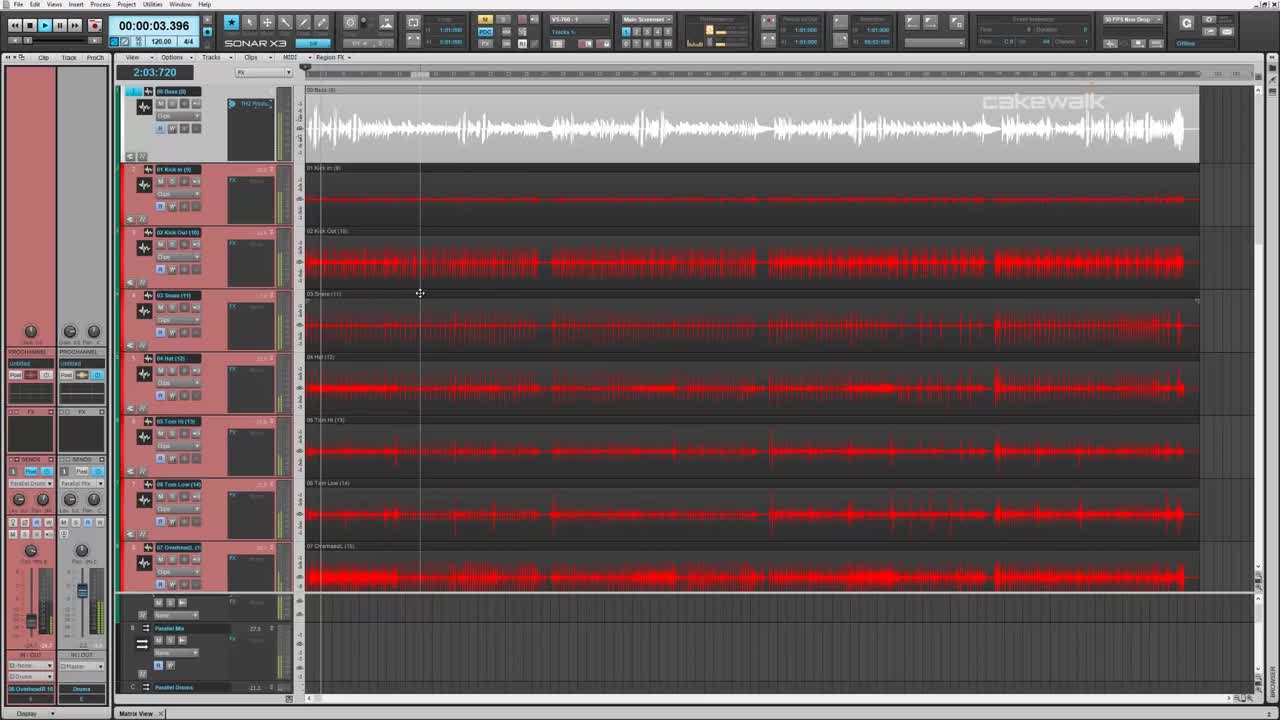Rewind to start using transport button
The height and width of the screenshot is (720, 1280).
pos(14,25)
